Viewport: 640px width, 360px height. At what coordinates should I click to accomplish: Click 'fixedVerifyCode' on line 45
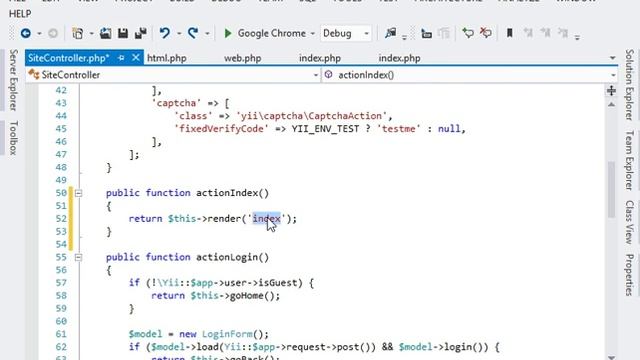pos(222,129)
